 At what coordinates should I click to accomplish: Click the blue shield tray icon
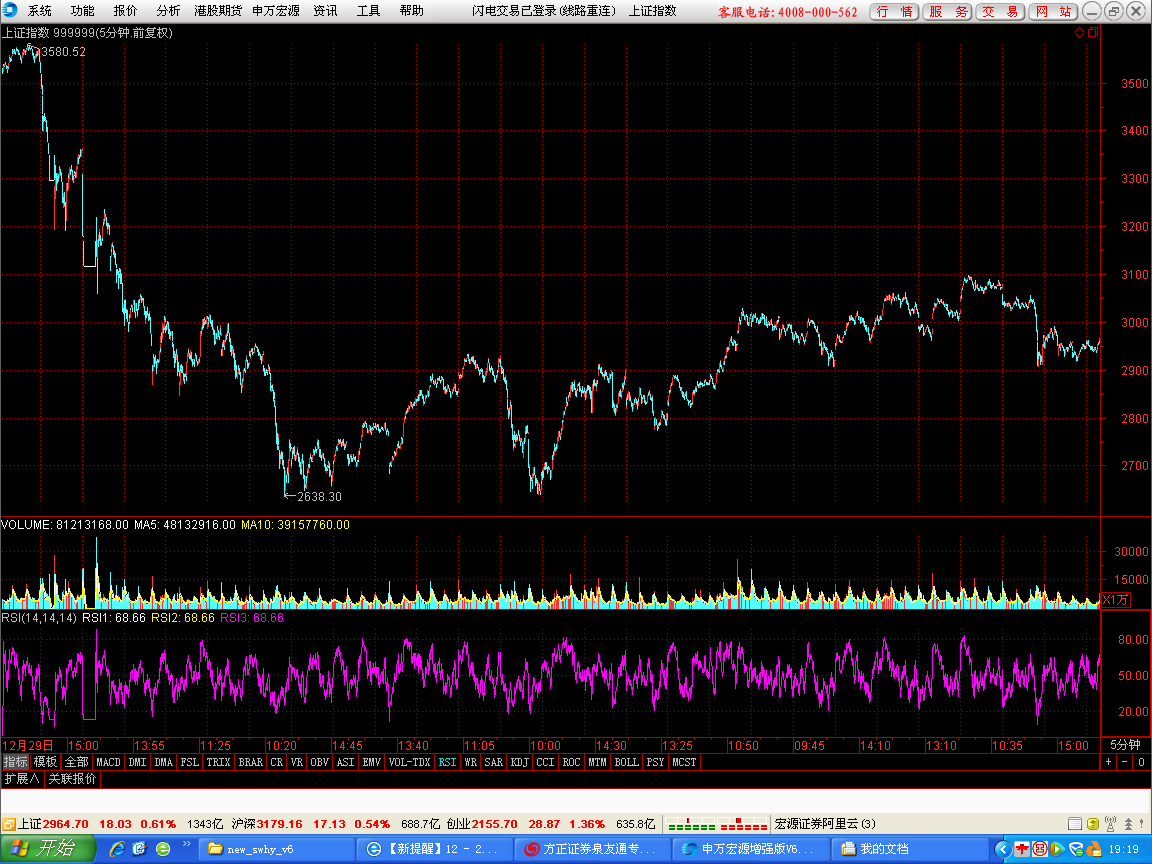[1076, 849]
